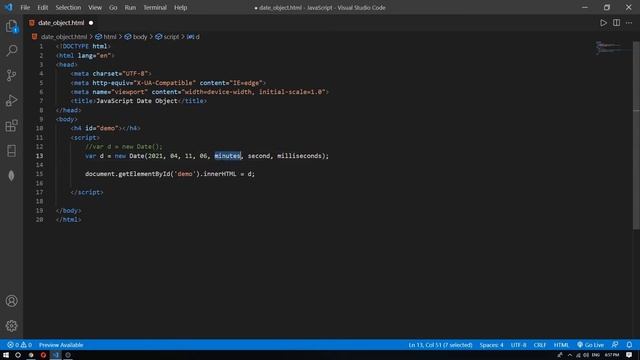Screen dimensions: 640x360
Task: Select the date_object.html editor tab
Action: pyautogui.click(x=61, y=23)
